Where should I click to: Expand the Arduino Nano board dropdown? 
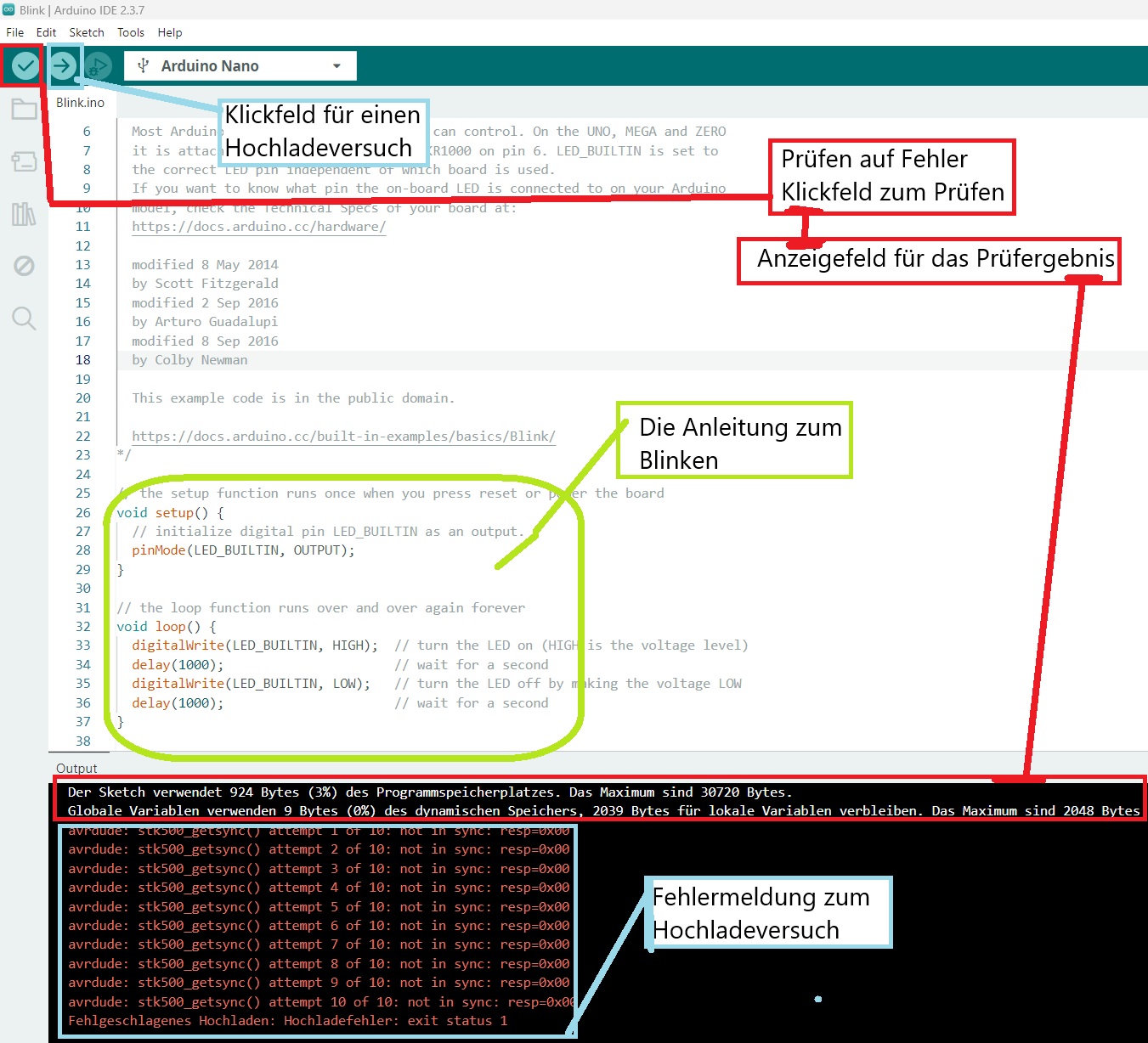(240, 66)
